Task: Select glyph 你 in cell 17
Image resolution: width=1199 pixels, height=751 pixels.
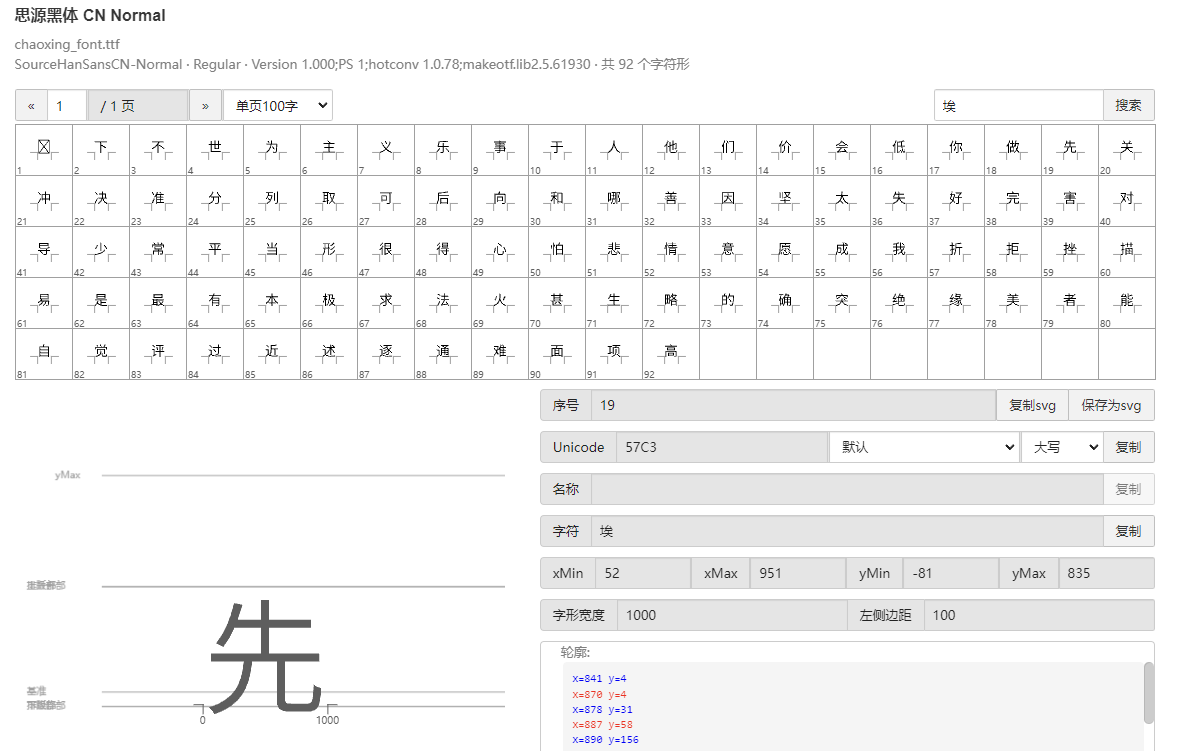Action: coord(956,151)
